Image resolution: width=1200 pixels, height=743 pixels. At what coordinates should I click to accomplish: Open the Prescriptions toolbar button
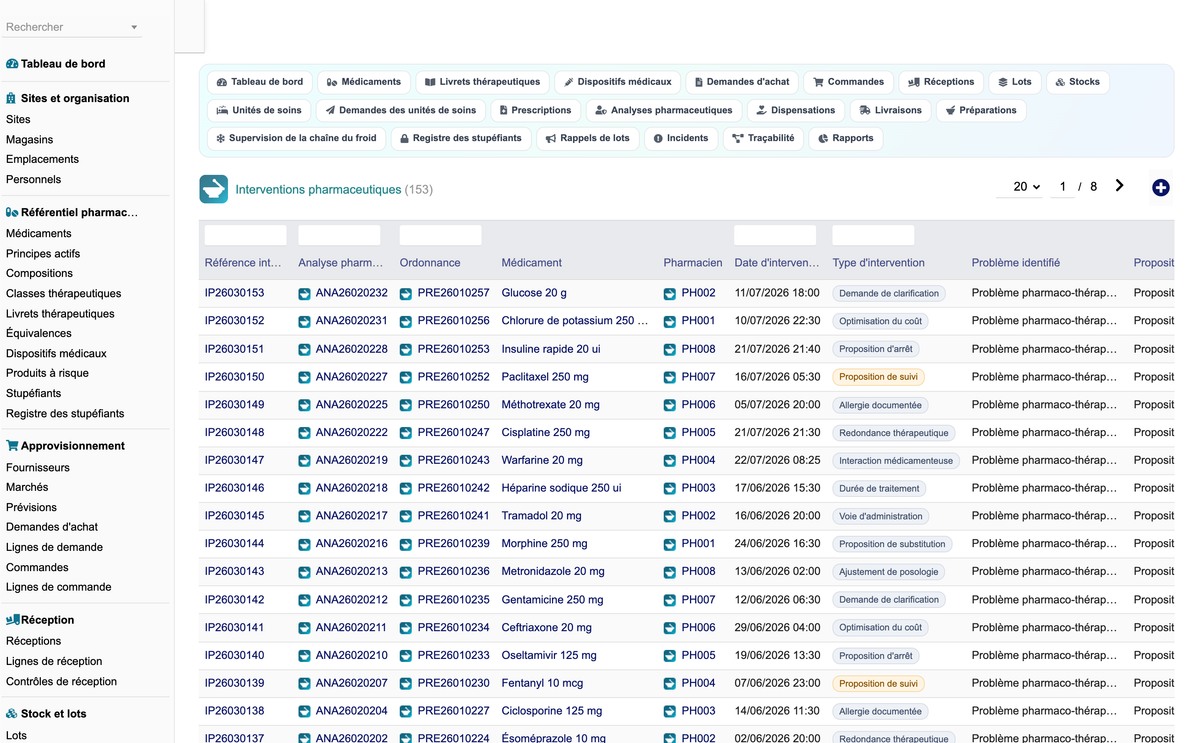coord(536,110)
